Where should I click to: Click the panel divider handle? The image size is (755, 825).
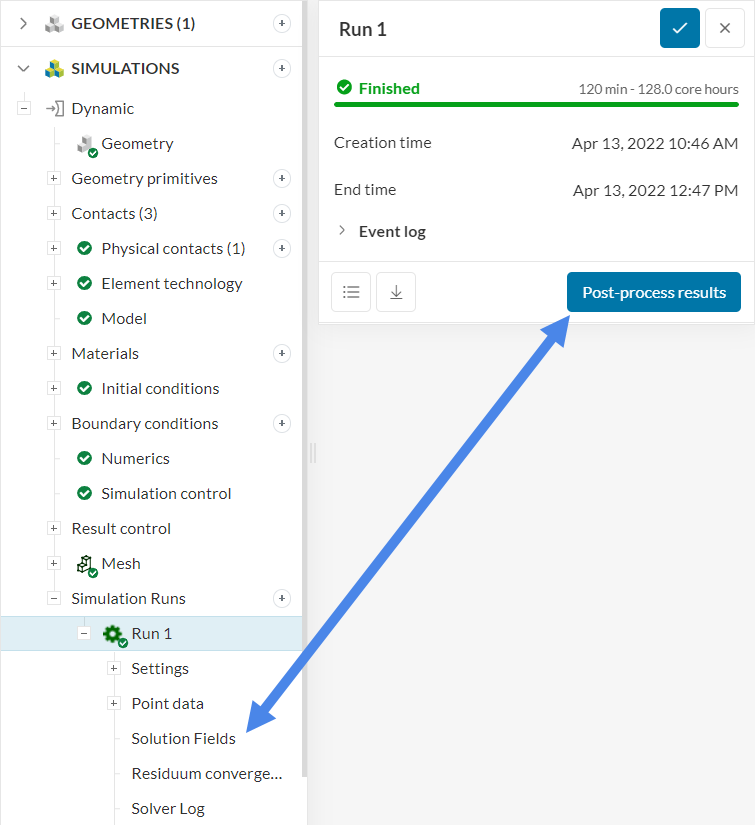(312, 453)
